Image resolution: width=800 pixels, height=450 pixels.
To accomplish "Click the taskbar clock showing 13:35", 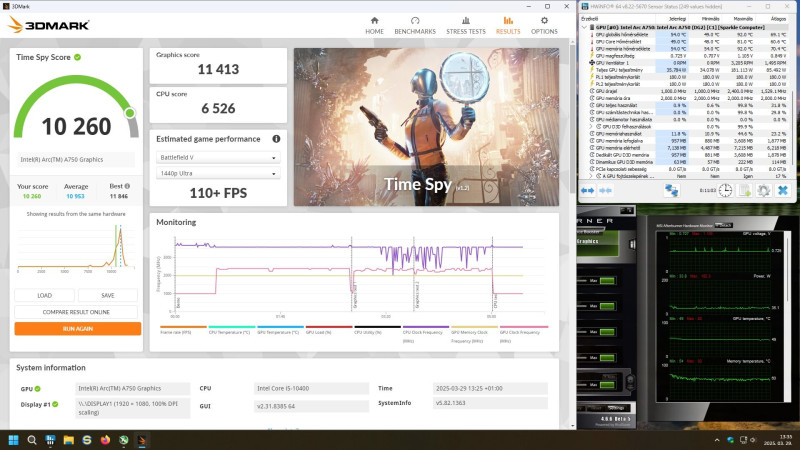I will 779,440.
